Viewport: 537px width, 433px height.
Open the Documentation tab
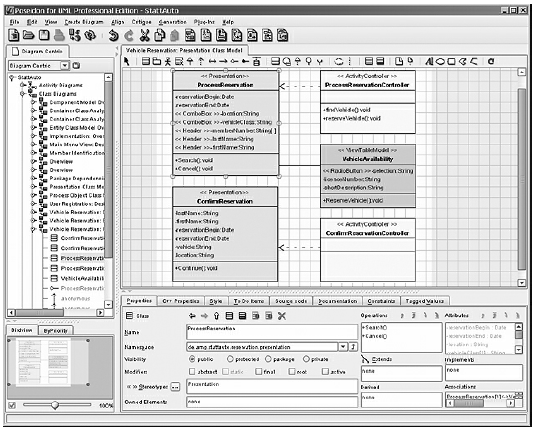(338, 301)
